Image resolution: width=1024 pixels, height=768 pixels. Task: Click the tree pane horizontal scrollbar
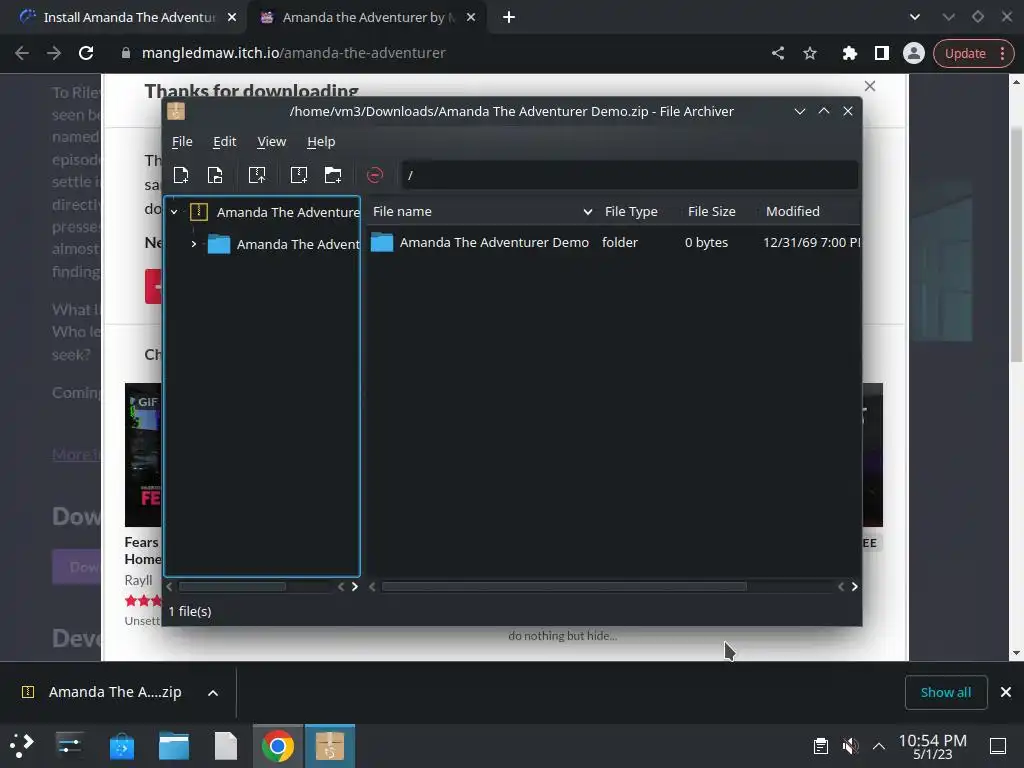pos(232,586)
